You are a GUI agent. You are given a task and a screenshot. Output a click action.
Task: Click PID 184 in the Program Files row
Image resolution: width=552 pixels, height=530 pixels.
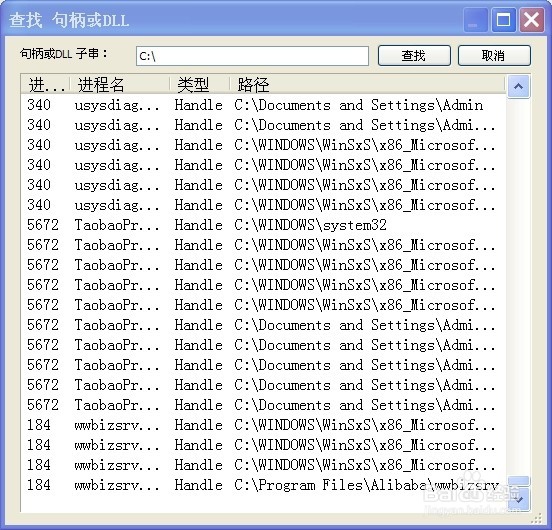39,485
